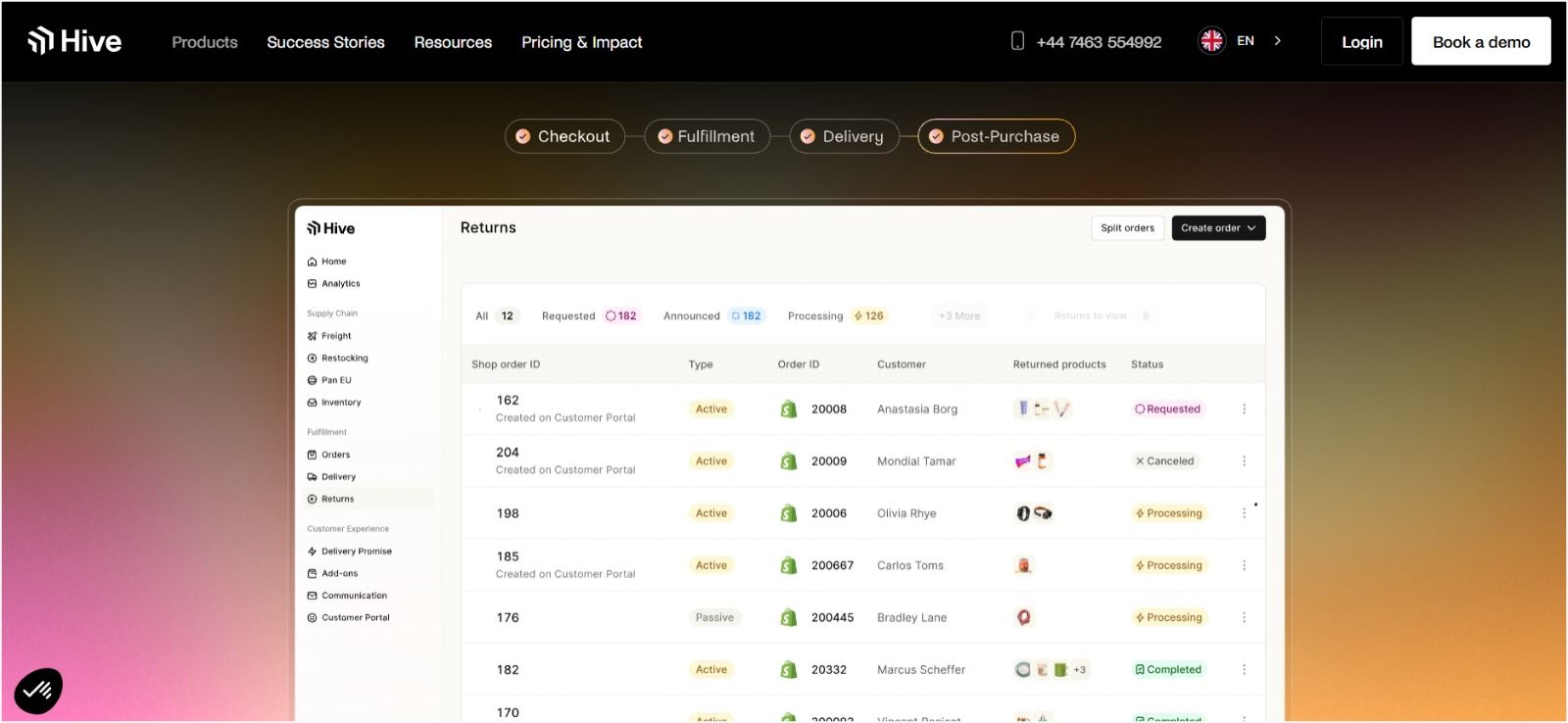Click returned product icon for Carlos Toms
This screenshot has height=723, width=1568.
(x=1023, y=565)
